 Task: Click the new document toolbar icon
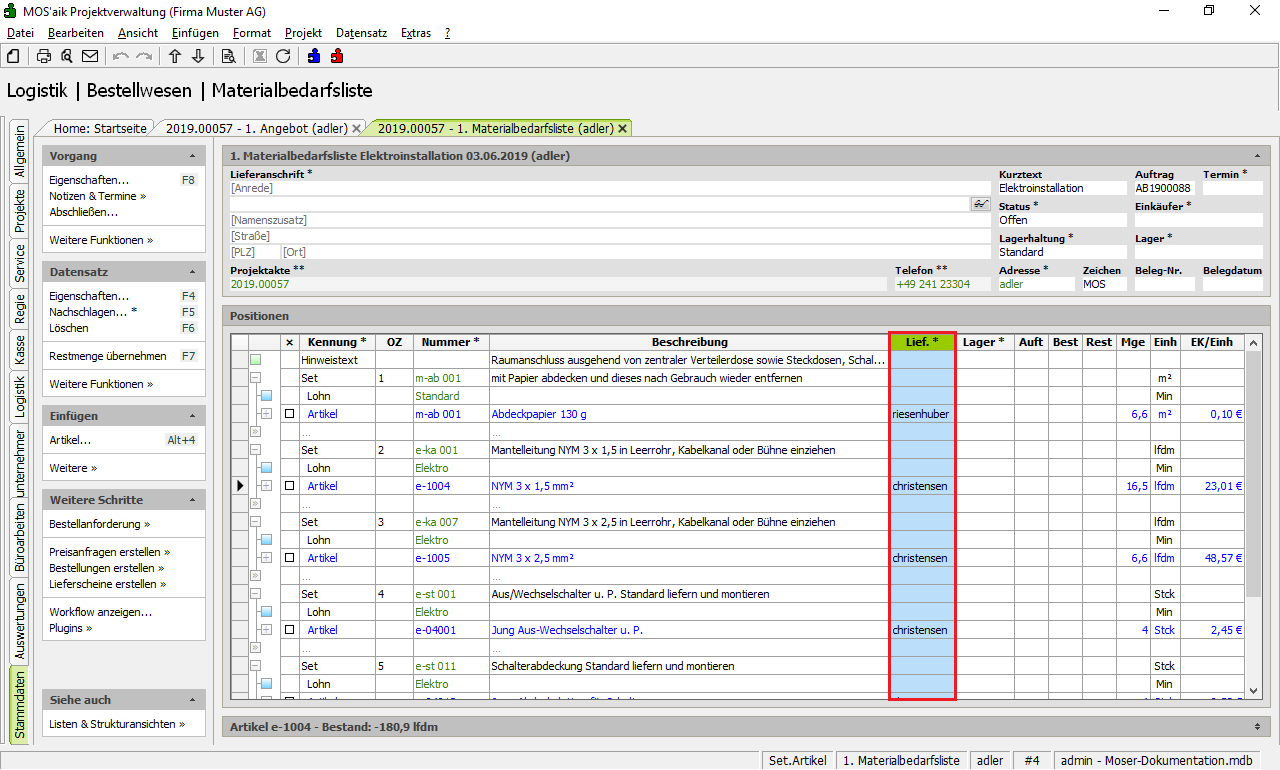[x=14, y=56]
